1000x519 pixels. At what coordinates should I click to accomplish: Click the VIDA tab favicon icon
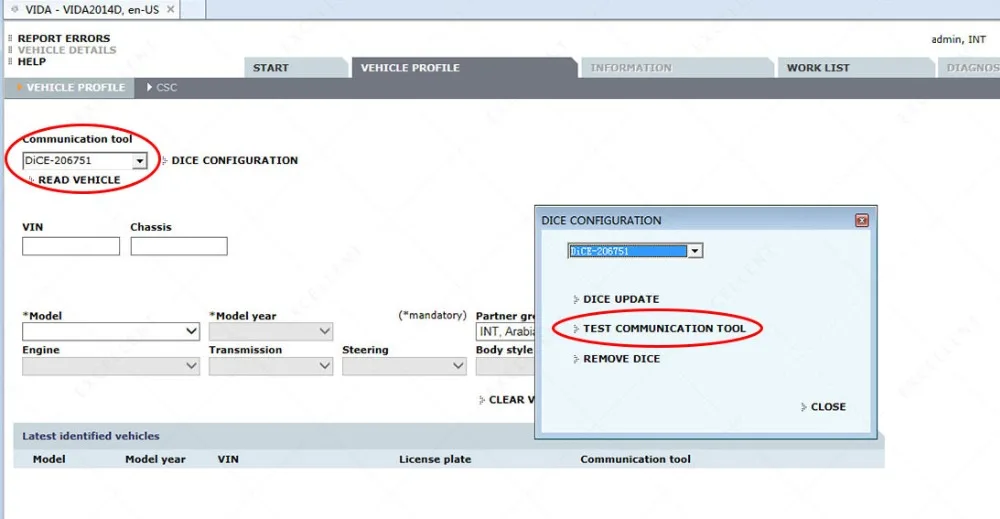click(15, 9)
